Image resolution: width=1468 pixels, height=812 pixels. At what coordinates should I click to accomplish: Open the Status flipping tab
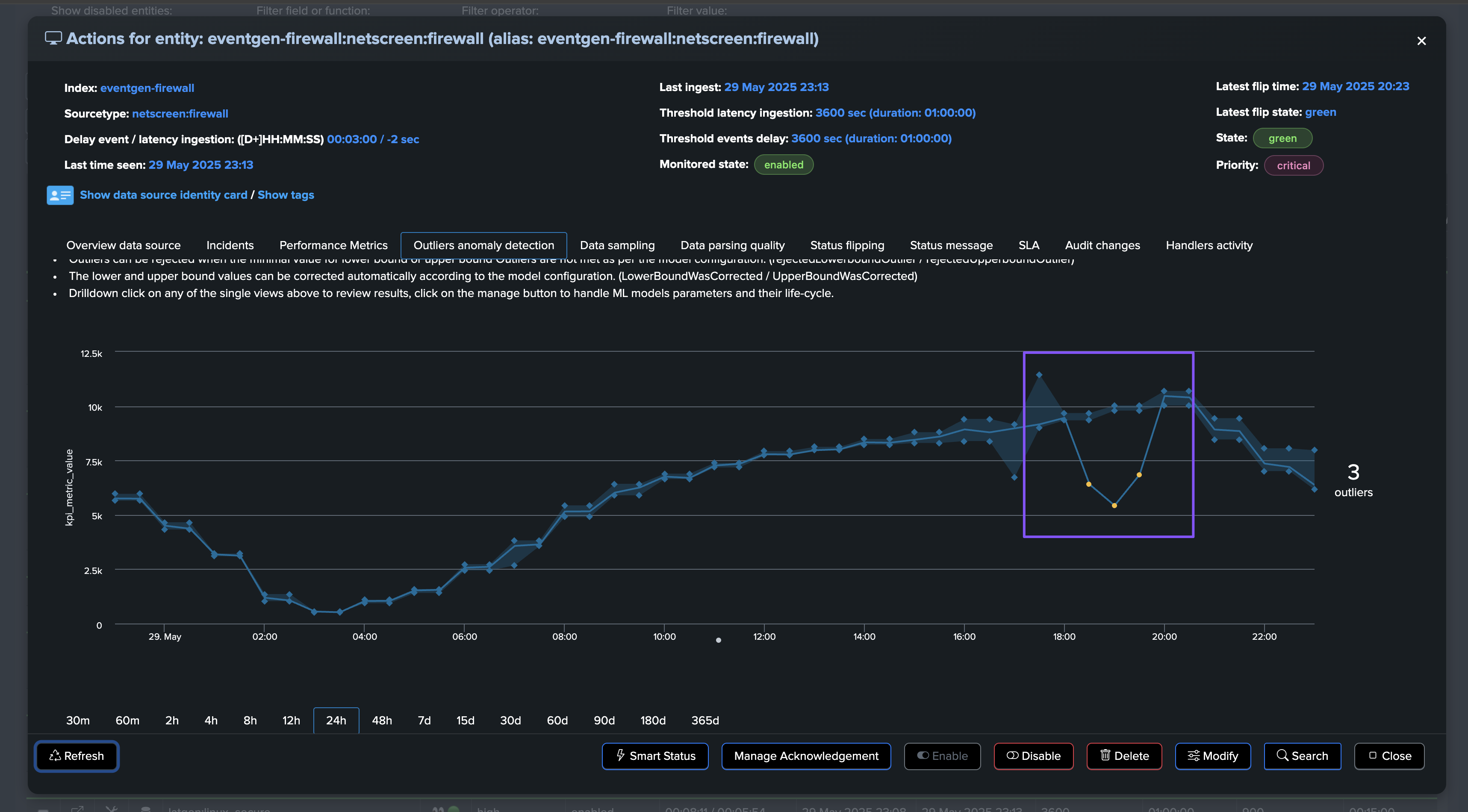[x=847, y=245]
